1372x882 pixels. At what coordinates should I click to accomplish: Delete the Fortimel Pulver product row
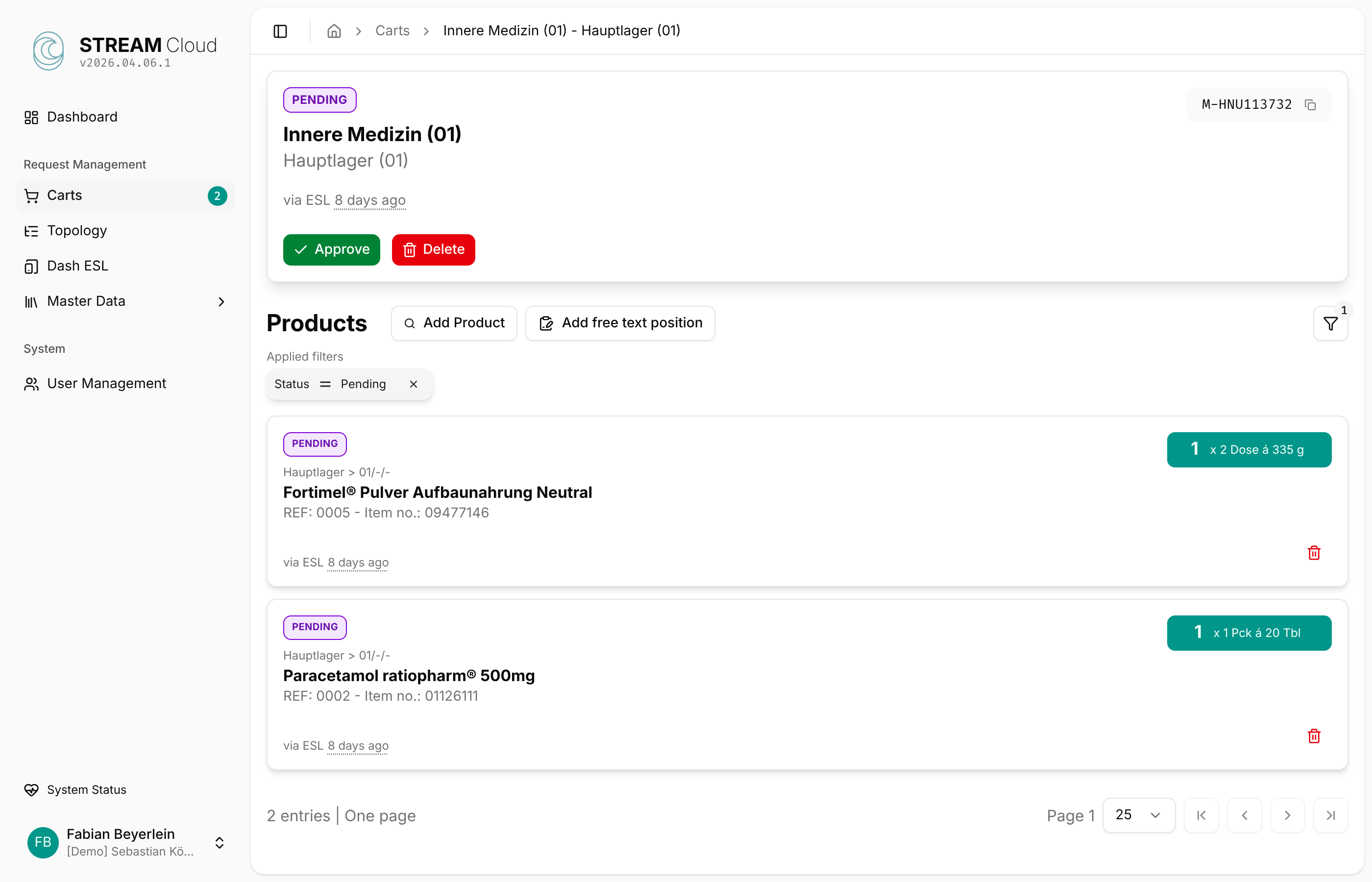(x=1314, y=553)
